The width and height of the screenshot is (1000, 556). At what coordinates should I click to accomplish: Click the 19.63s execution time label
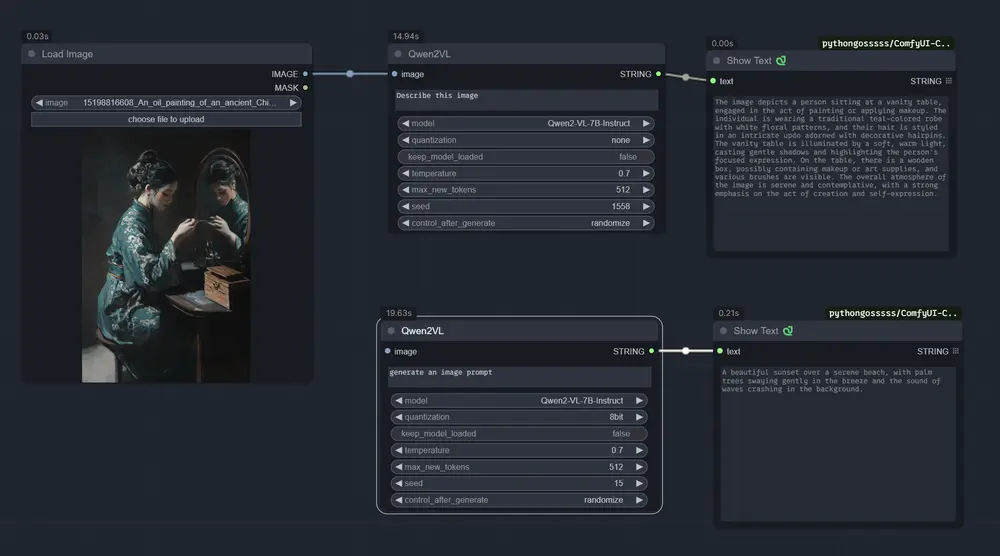click(x=399, y=313)
